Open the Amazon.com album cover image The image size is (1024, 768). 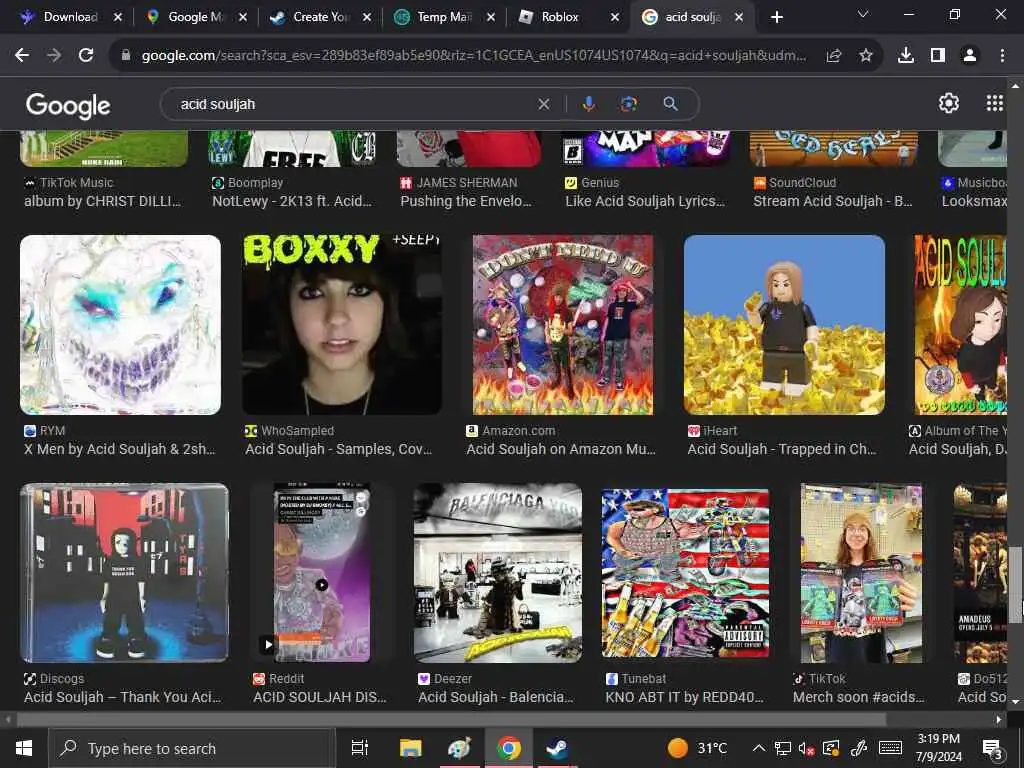563,325
